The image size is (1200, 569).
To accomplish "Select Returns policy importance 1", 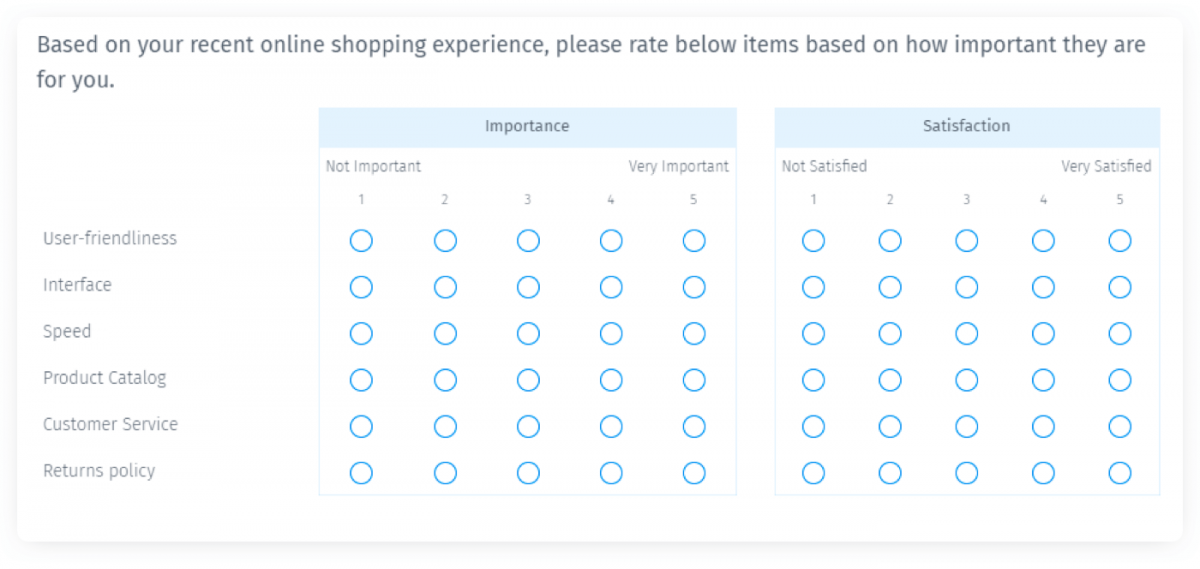I will (x=361, y=473).
